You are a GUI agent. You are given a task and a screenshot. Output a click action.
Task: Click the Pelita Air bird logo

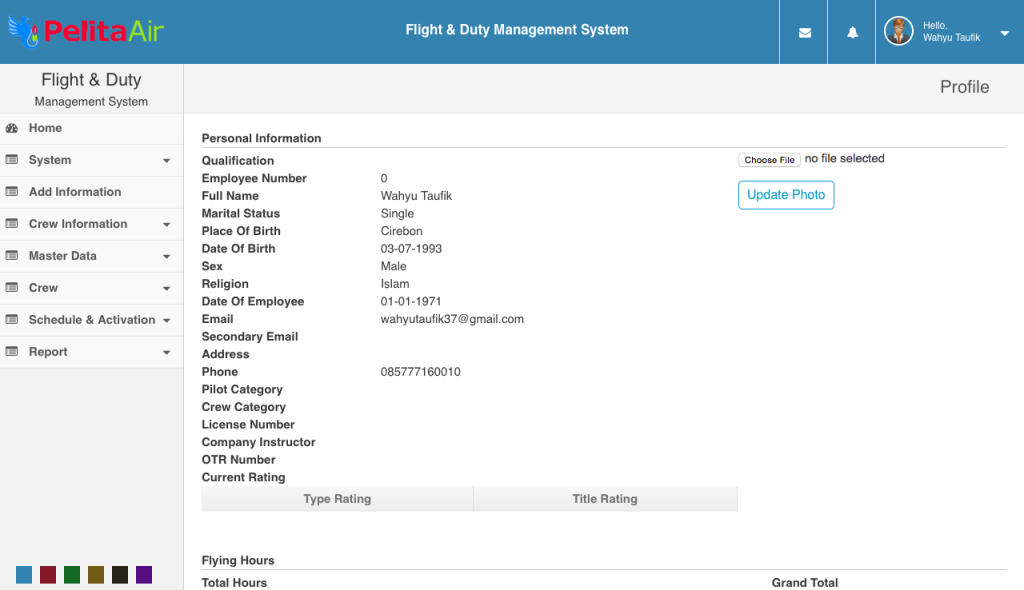pos(23,32)
